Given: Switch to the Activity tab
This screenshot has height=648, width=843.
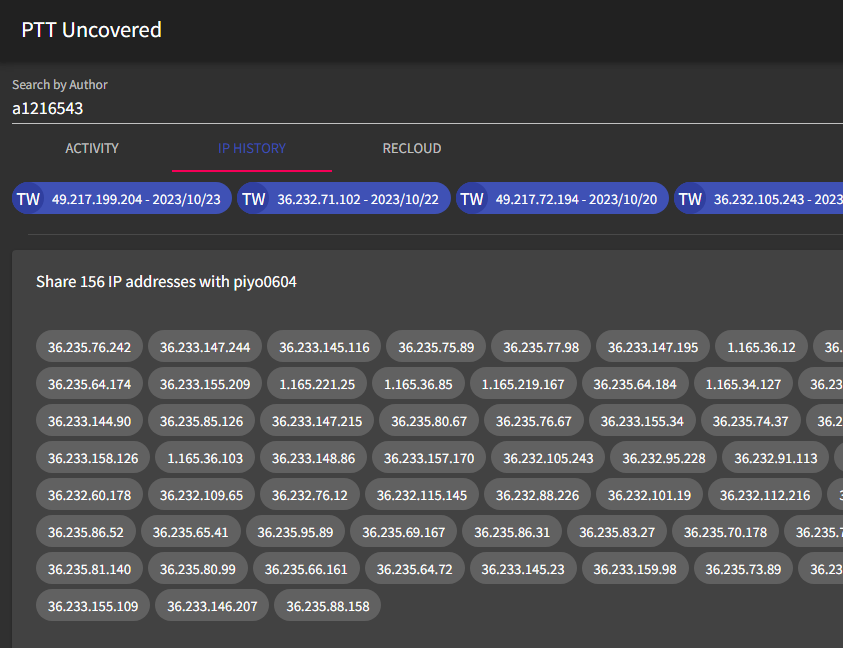Looking at the screenshot, I should click(x=92, y=148).
